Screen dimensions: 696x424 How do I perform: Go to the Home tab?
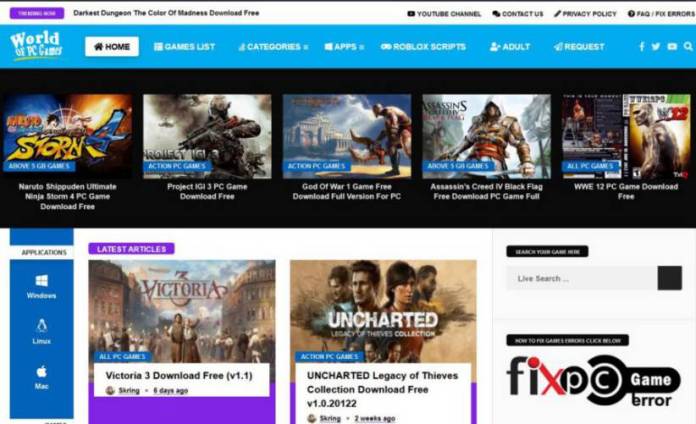pyautogui.click(x=112, y=47)
